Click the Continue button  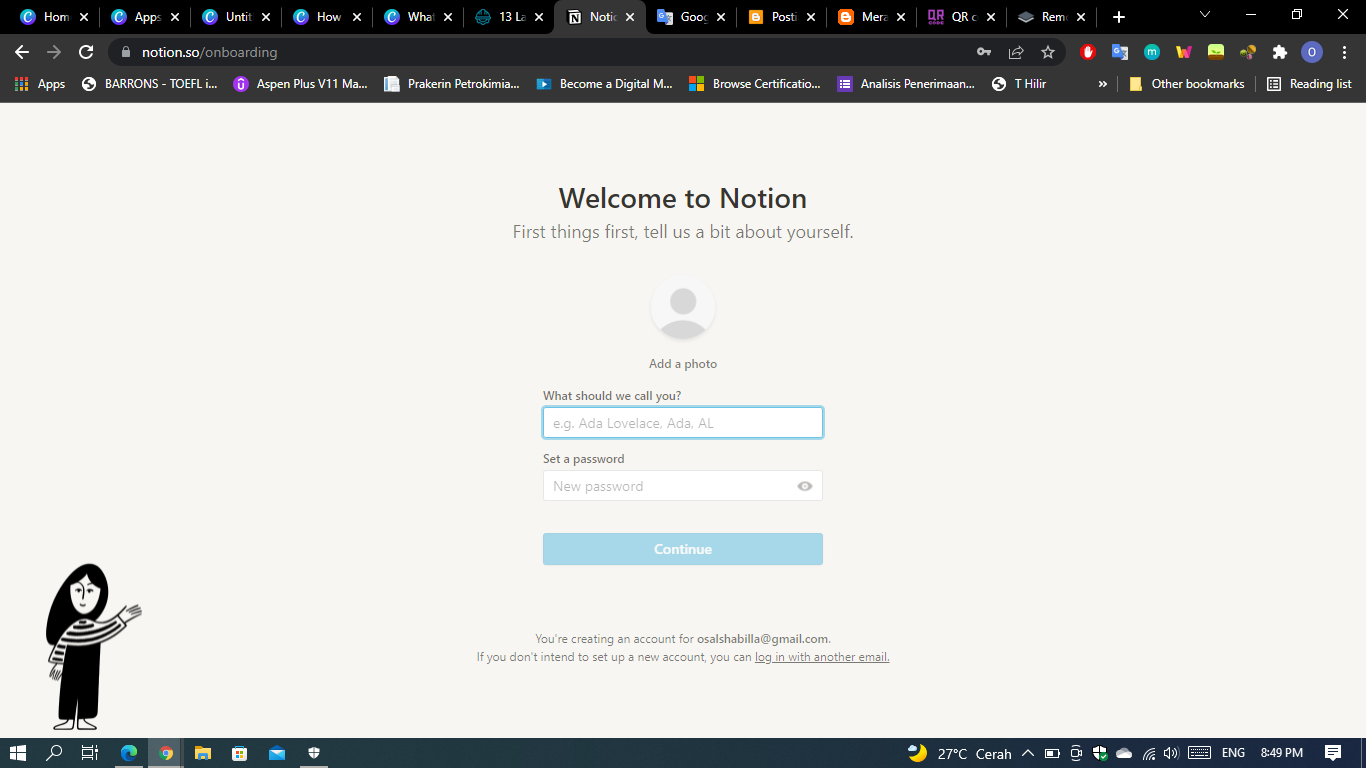683,549
